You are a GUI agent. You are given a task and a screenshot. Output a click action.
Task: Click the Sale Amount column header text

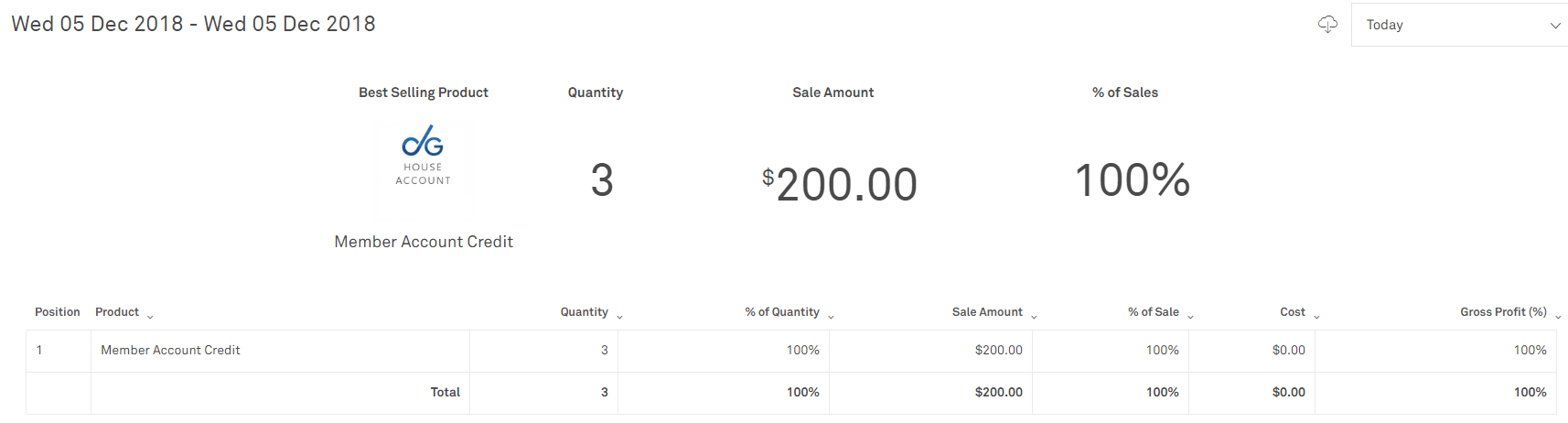pos(987,312)
